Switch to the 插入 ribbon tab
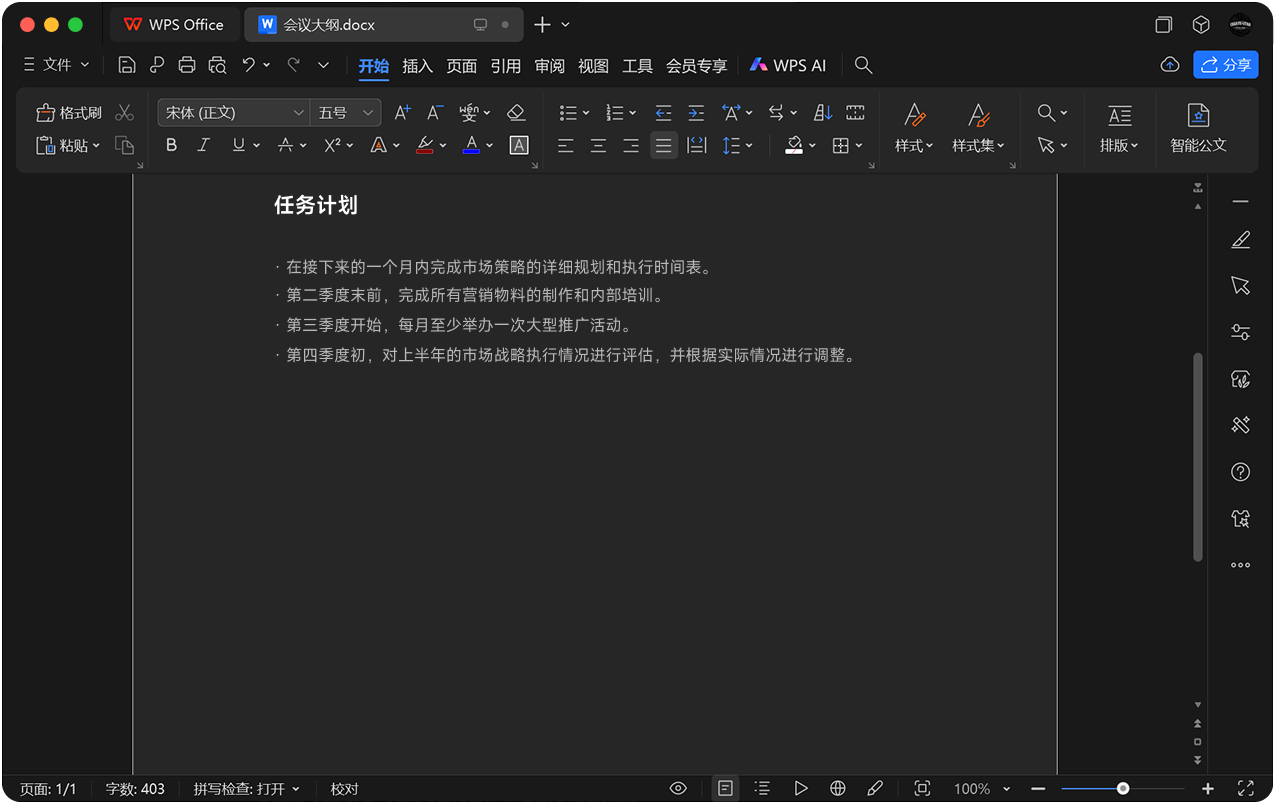Viewport: 1274px width, 802px height. [x=417, y=66]
